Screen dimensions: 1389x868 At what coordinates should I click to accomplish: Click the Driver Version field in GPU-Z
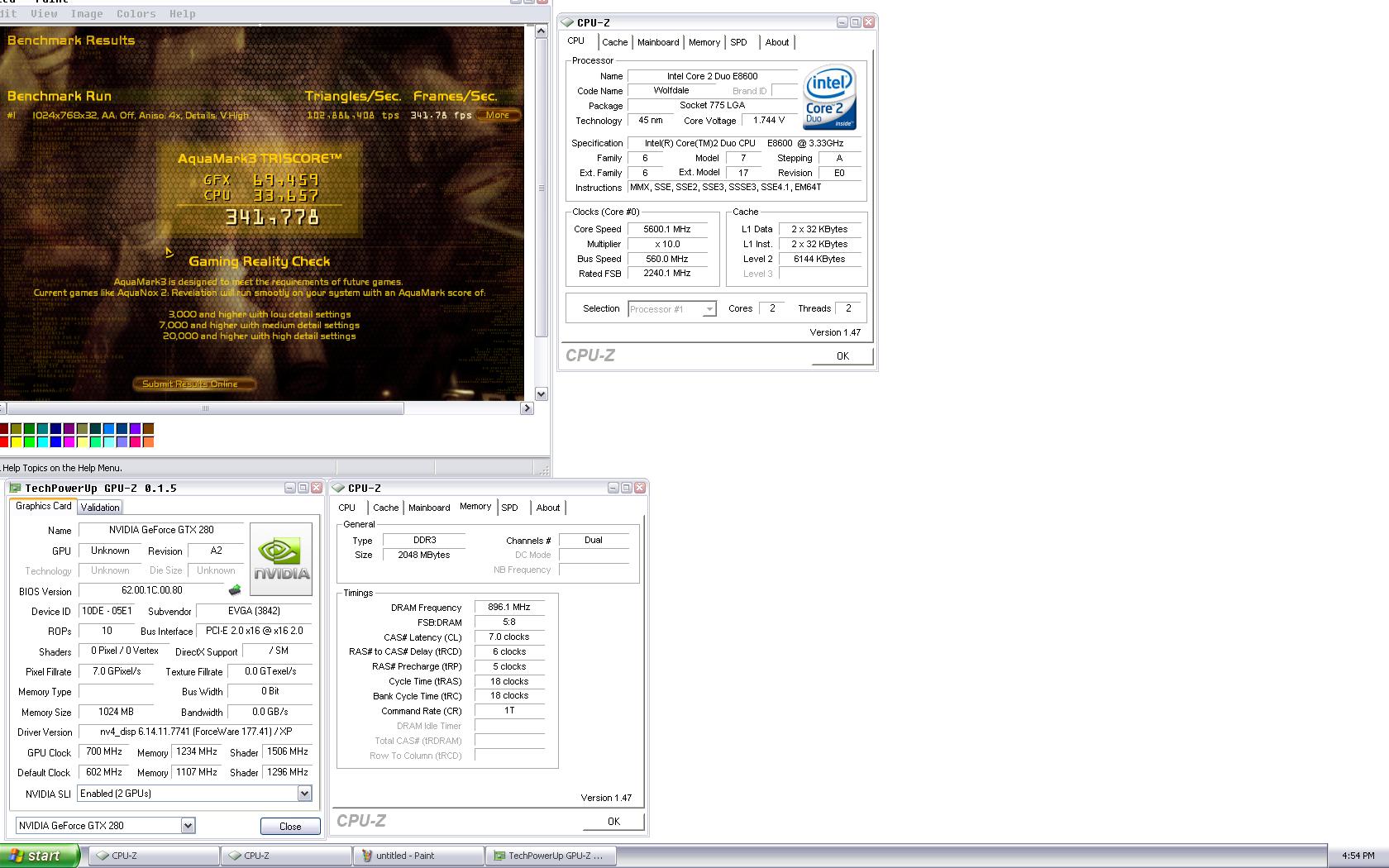point(196,732)
